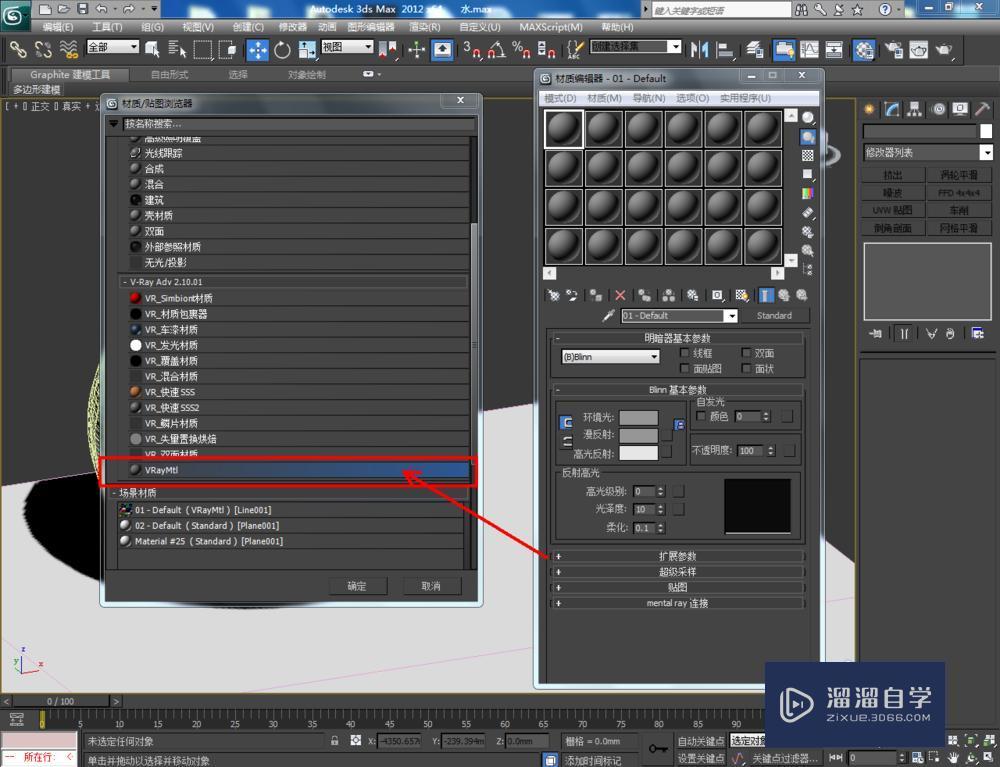
Task: Toggle the 3D Snaps icon
Action: click(x=472, y=50)
